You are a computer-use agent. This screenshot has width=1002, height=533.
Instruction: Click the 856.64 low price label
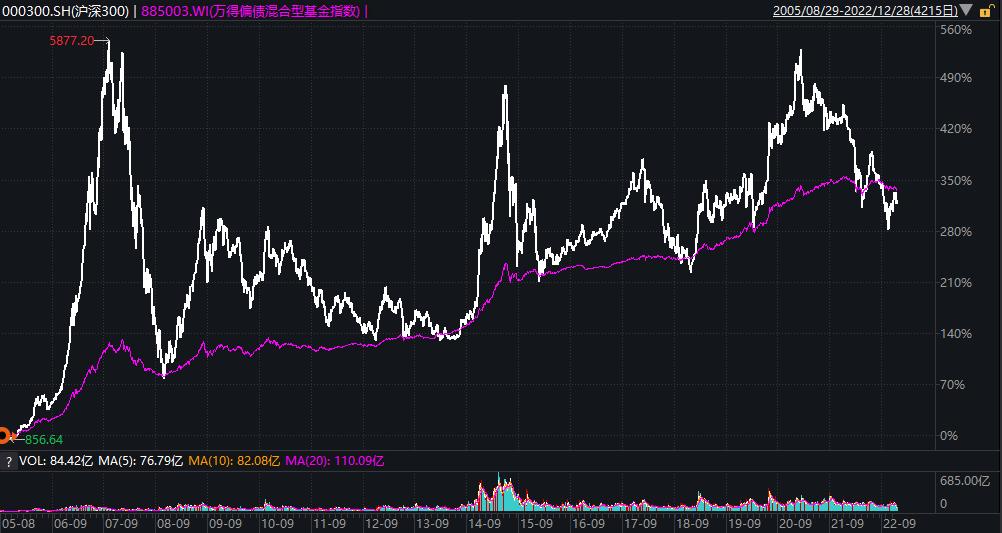coord(44,440)
